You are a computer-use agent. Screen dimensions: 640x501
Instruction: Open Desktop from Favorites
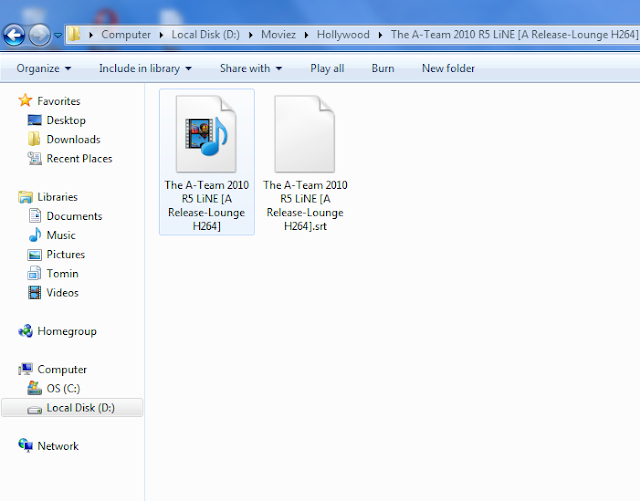click(66, 120)
